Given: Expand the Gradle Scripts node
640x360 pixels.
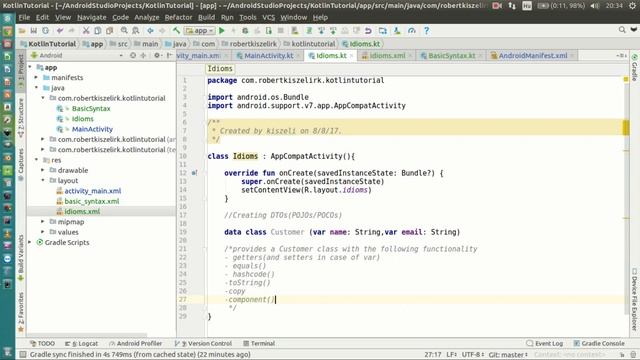Looking at the screenshot, I should (x=30, y=242).
